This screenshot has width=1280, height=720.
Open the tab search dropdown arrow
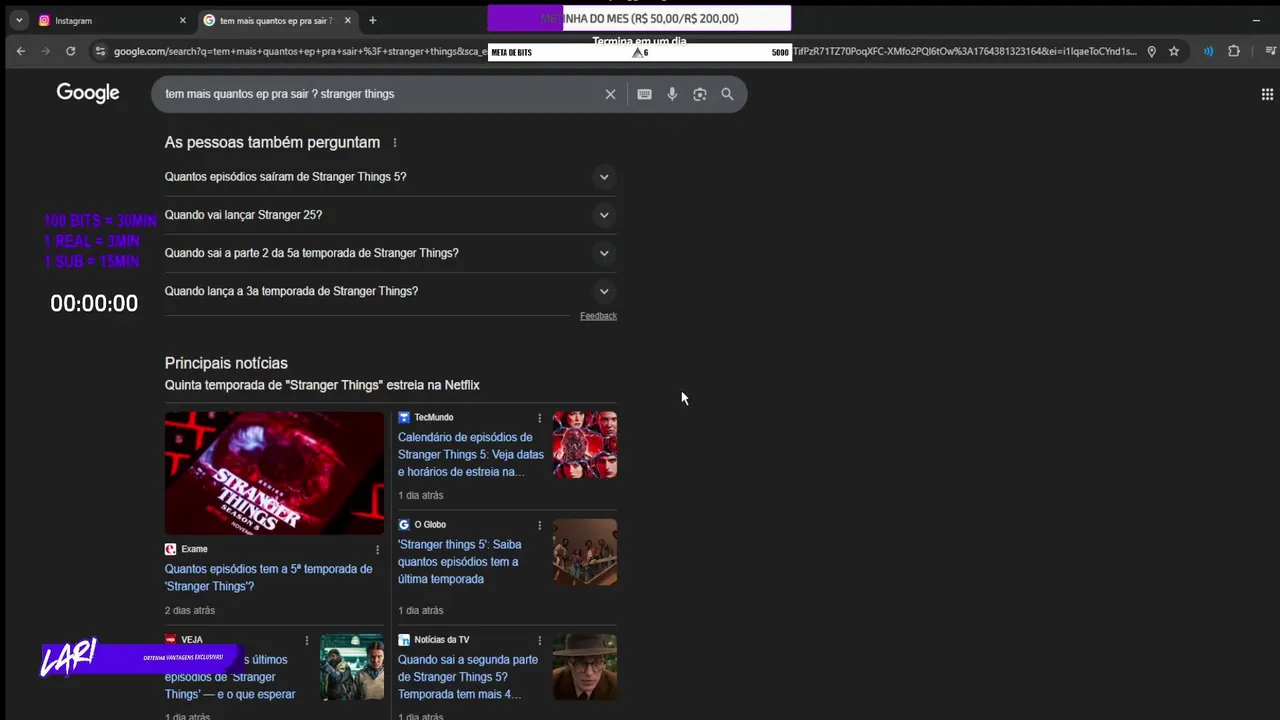pyautogui.click(x=19, y=20)
